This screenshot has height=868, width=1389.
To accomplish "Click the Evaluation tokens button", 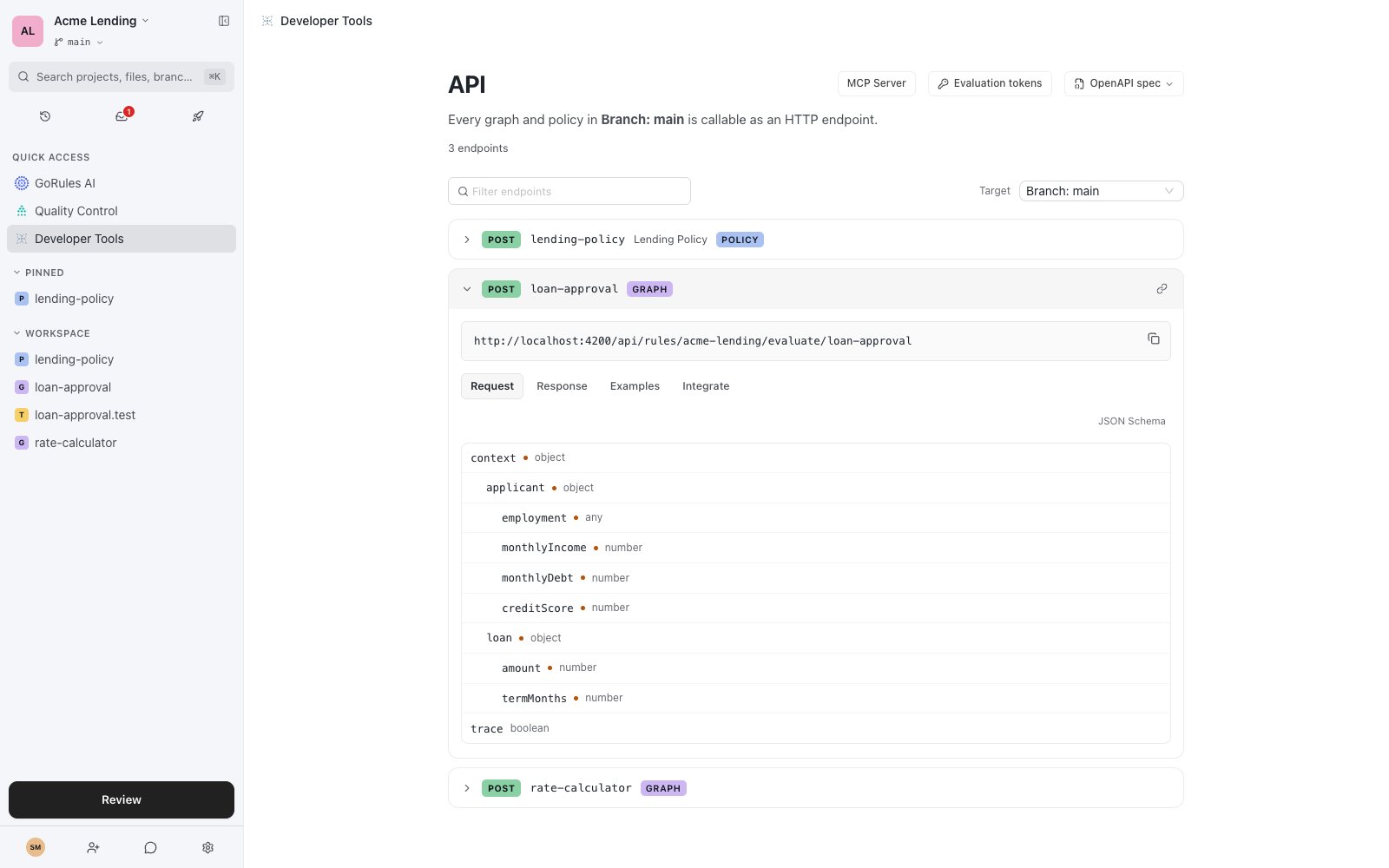I will (x=990, y=83).
